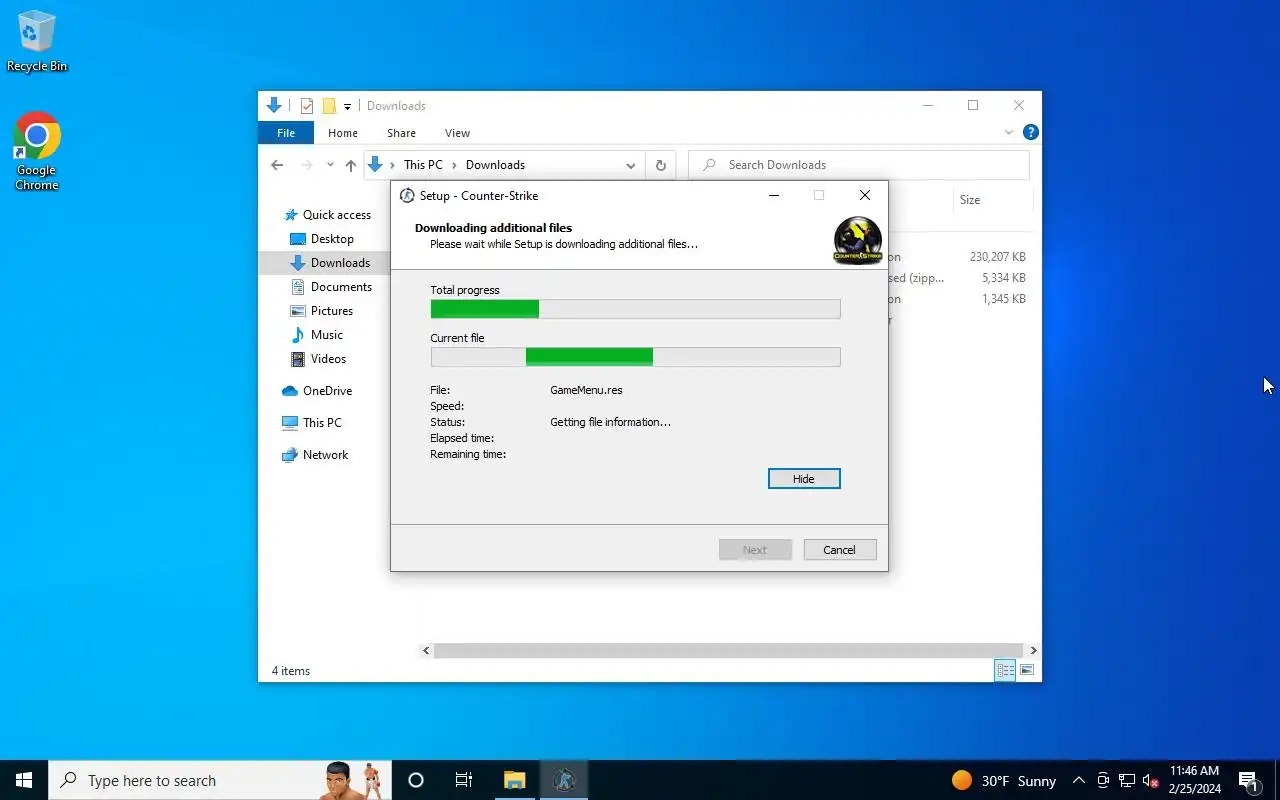
Task: Click the right scroll arrow in Explorer
Action: 1033,650
